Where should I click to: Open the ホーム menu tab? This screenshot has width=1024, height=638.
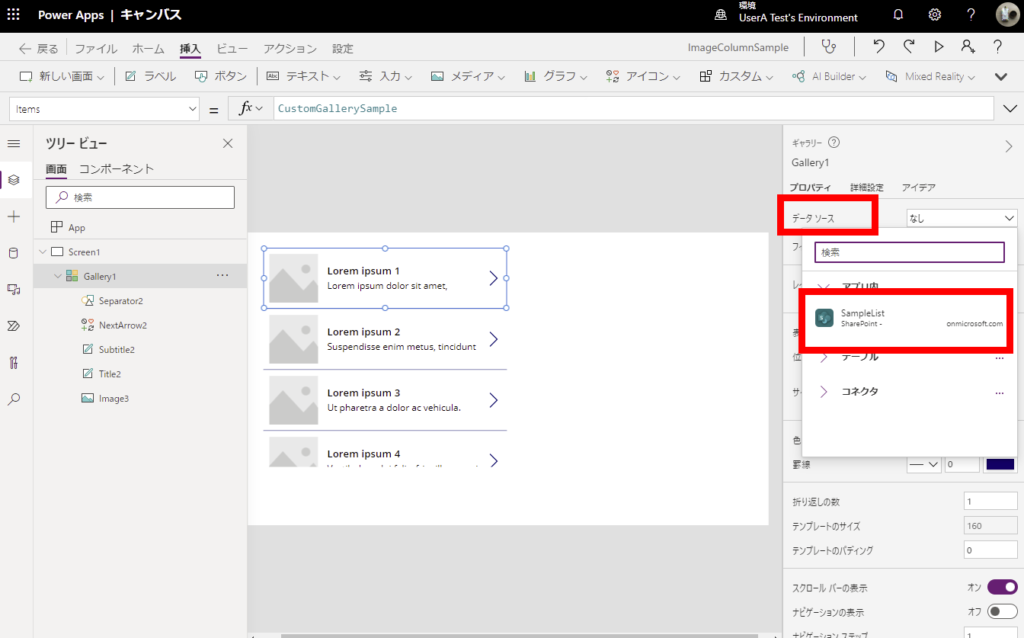(x=148, y=48)
